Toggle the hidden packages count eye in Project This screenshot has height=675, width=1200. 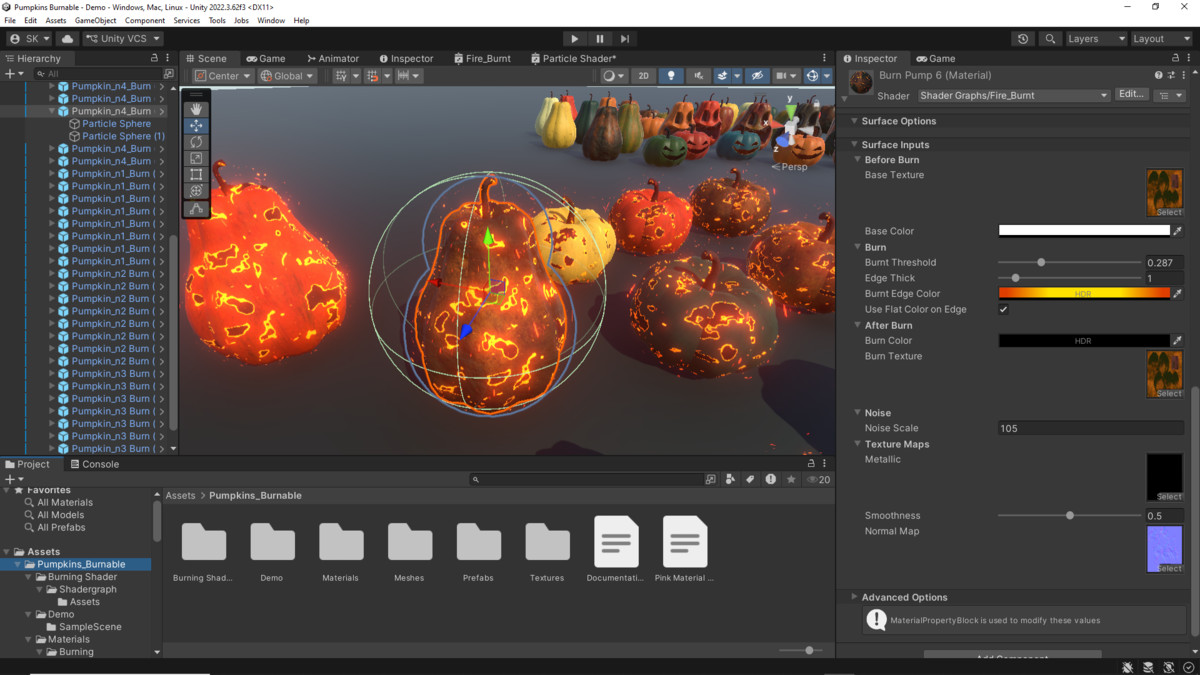click(x=818, y=480)
